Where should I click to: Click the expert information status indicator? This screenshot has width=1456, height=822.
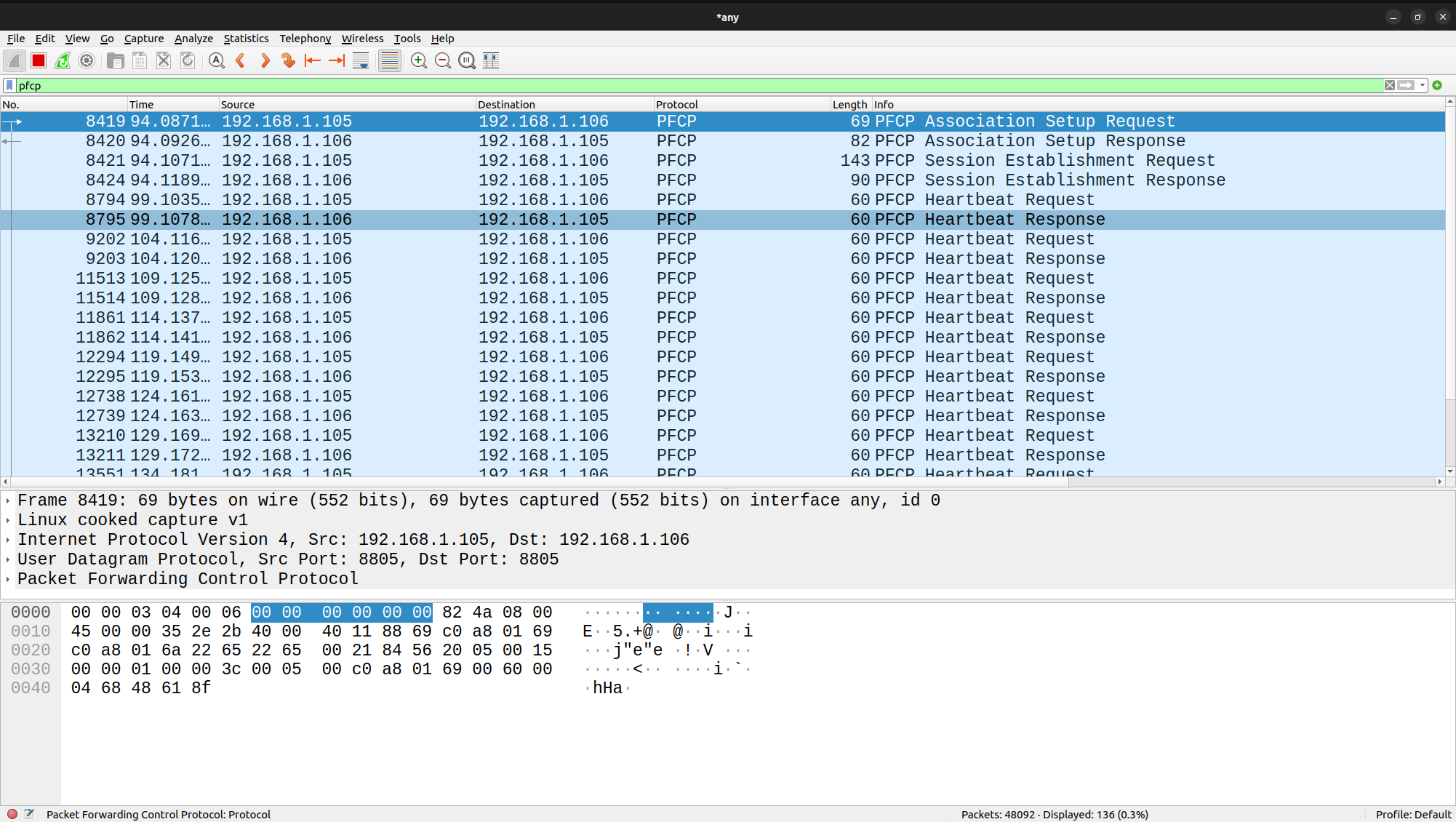click(x=12, y=814)
